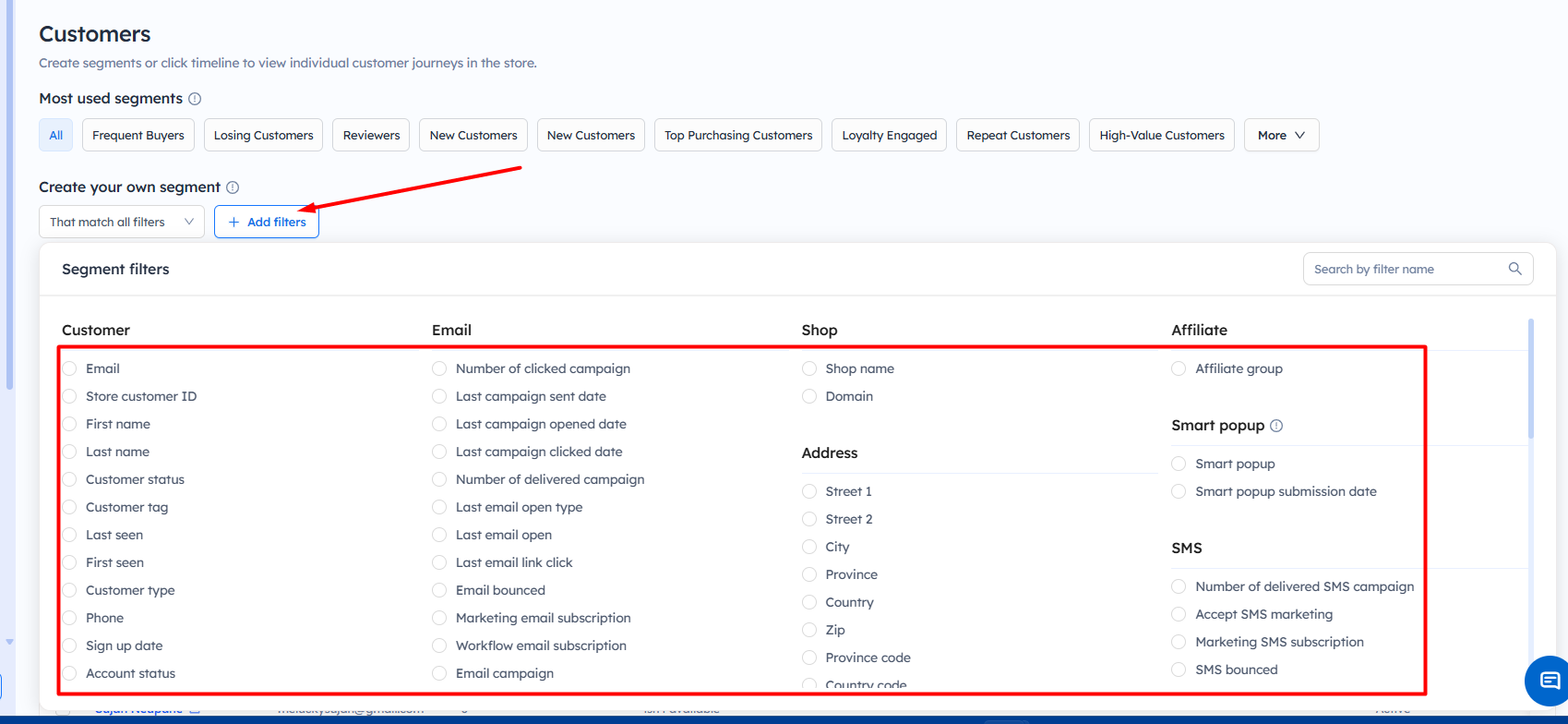Click info icon beside Most used segments
Image resolution: width=1568 pixels, height=724 pixels.
coord(195,99)
